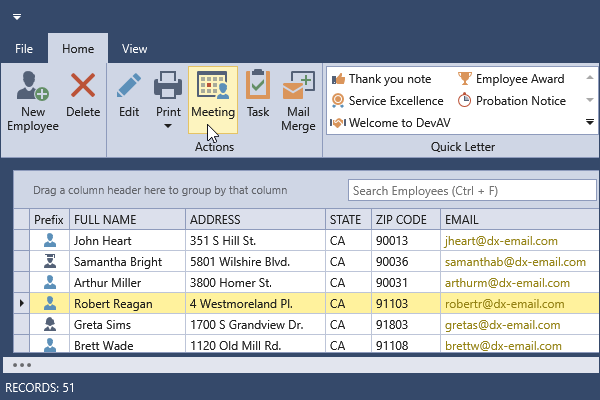The width and height of the screenshot is (600, 400).
Task: Choose Employee Award quick letter
Action: coord(511,79)
